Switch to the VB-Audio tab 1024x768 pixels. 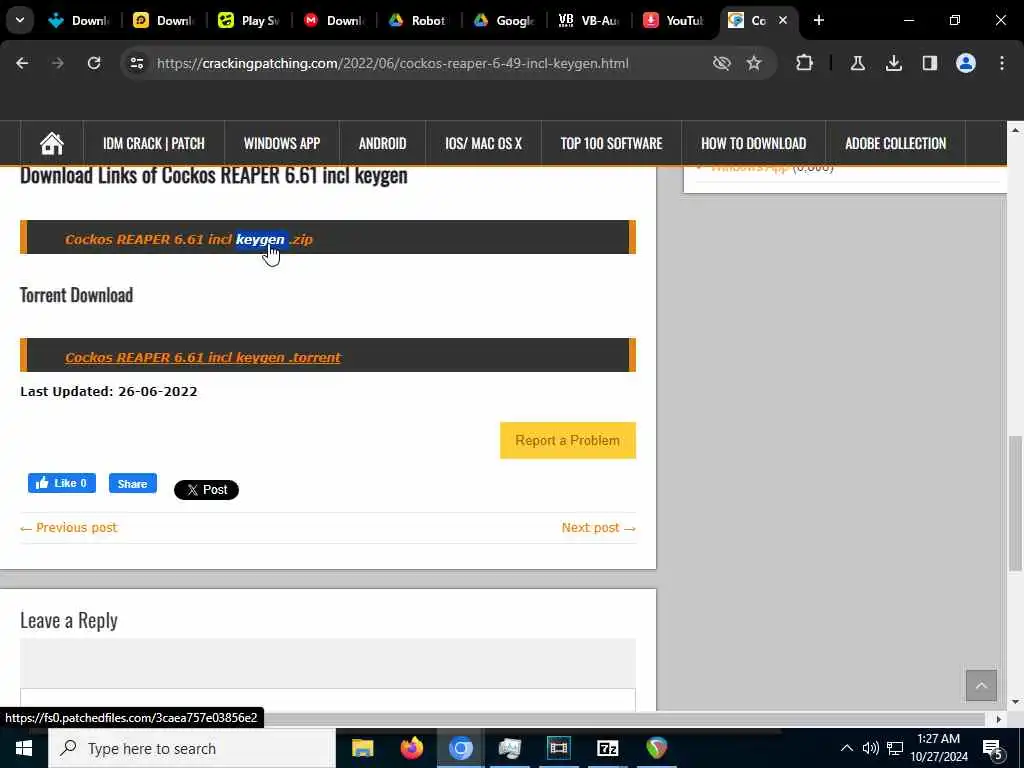click(x=588, y=20)
